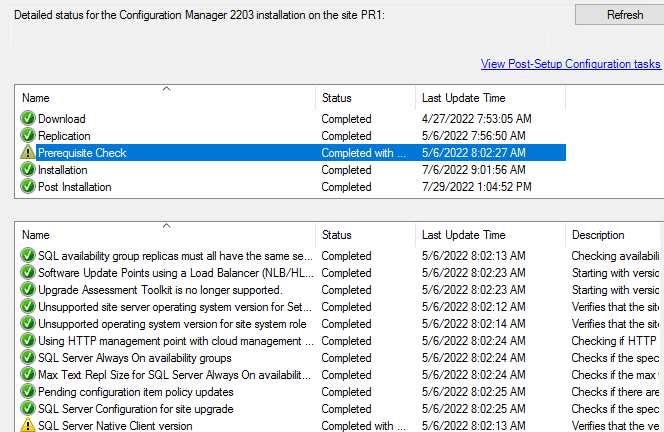Select 'Unsupported operating system version for site system role'
The height and width of the screenshot is (432, 664).
pyautogui.click(x=342, y=324)
